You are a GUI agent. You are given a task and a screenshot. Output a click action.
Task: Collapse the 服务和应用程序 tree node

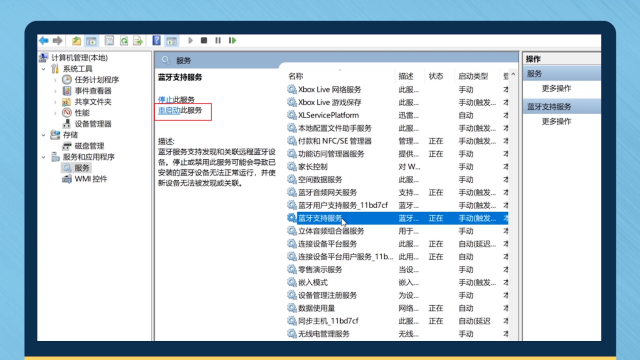[44, 157]
